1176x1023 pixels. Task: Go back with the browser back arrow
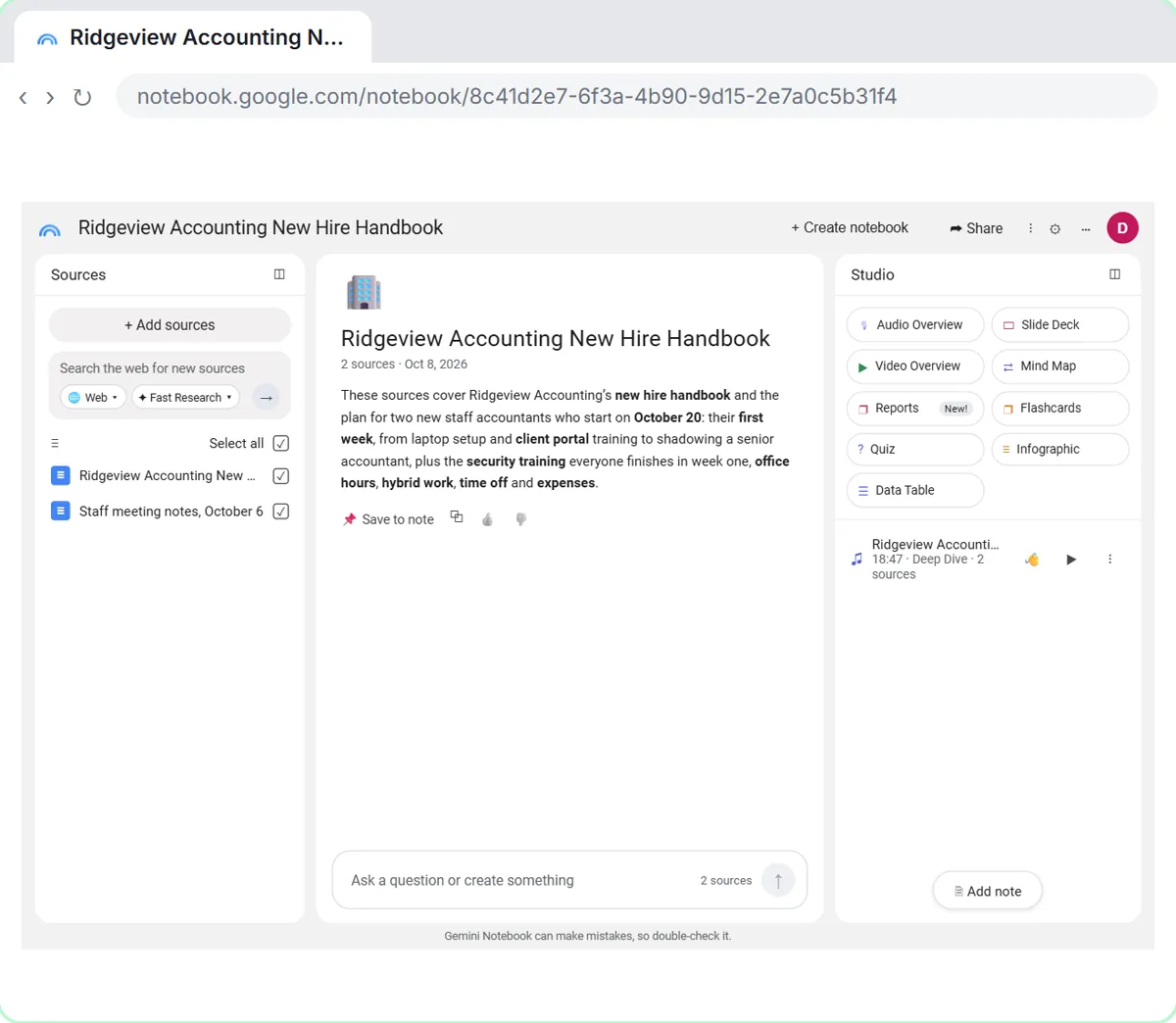pyautogui.click(x=24, y=97)
